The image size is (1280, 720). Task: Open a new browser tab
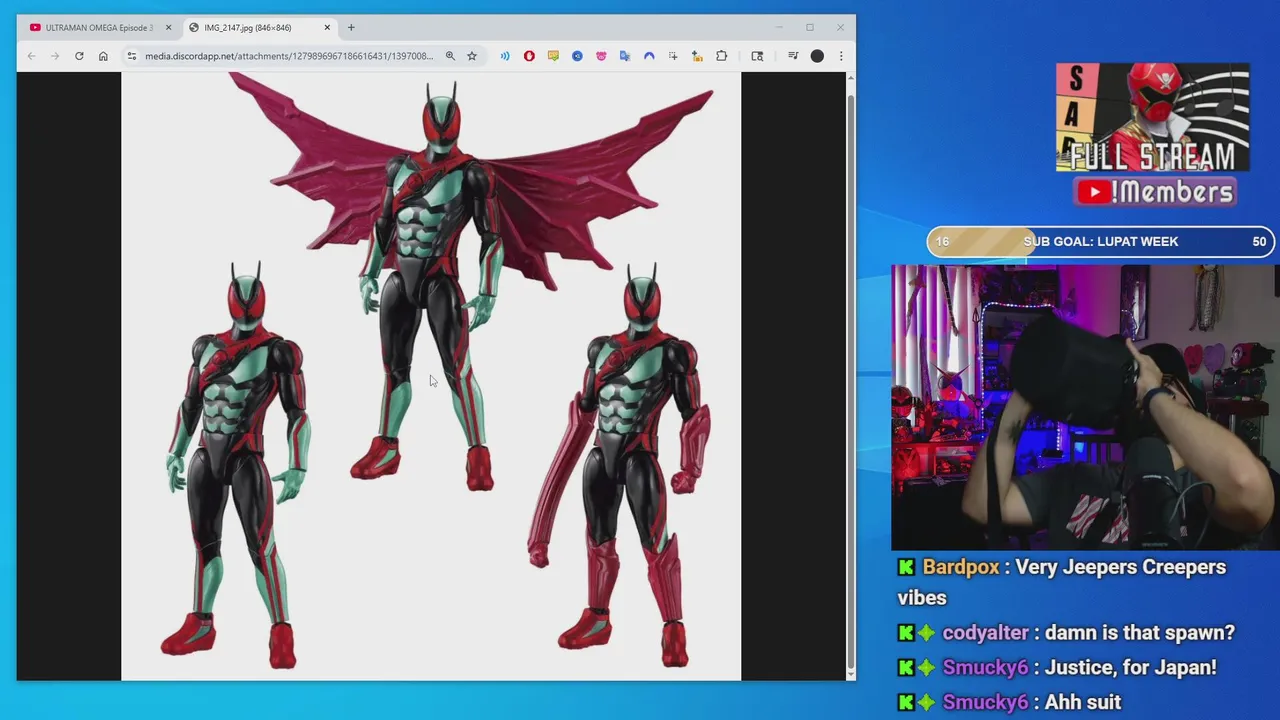pyautogui.click(x=351, y=27)
